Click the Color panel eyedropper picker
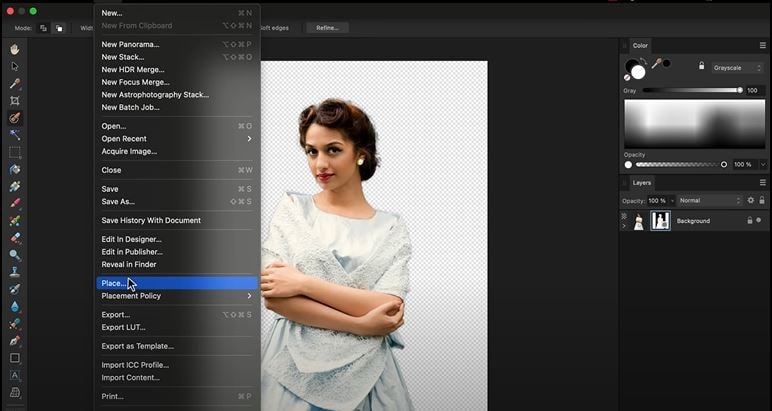Image resolution: width=772 pixels, height=411 pixels. pos(656,63)
